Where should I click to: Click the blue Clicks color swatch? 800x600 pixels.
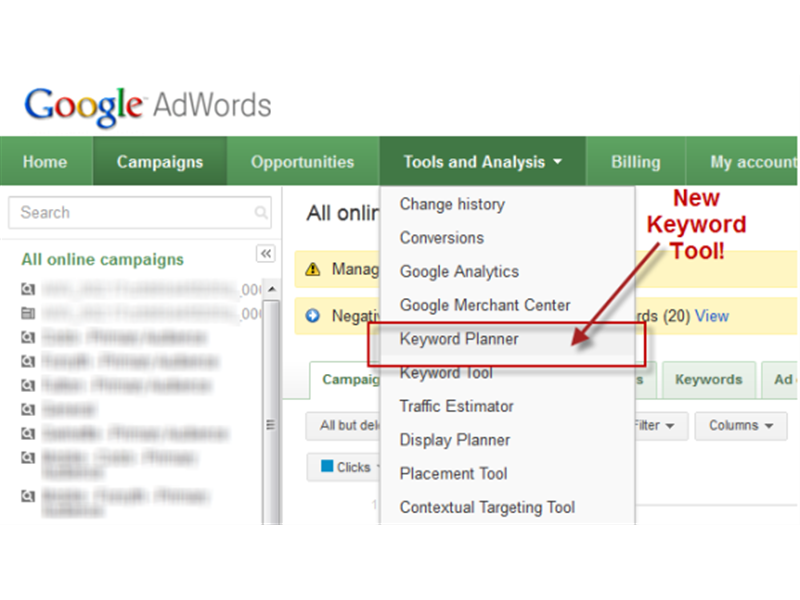(327, 466)
